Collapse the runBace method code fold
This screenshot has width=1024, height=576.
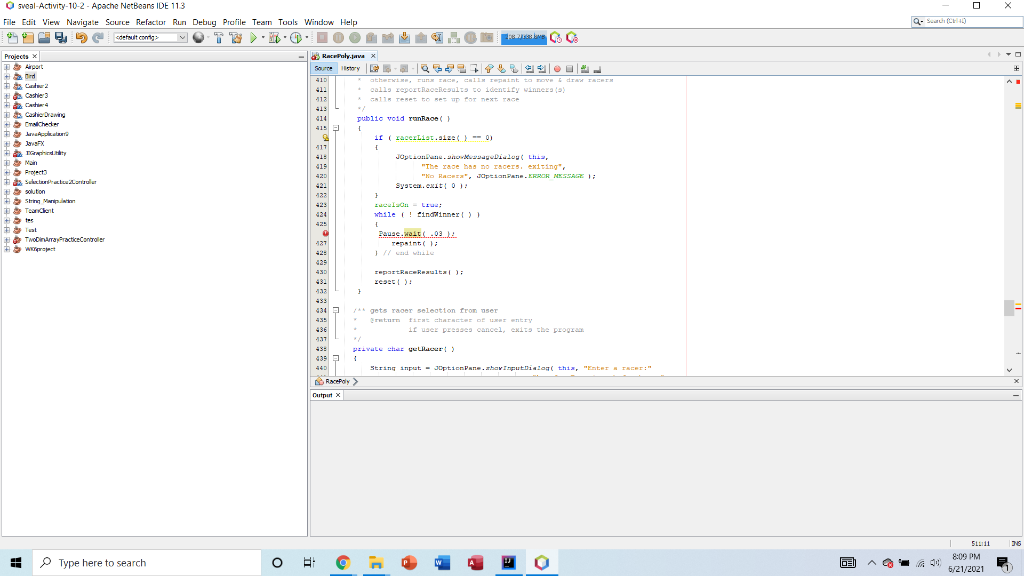pyautogui.click(x=336, y=127)
